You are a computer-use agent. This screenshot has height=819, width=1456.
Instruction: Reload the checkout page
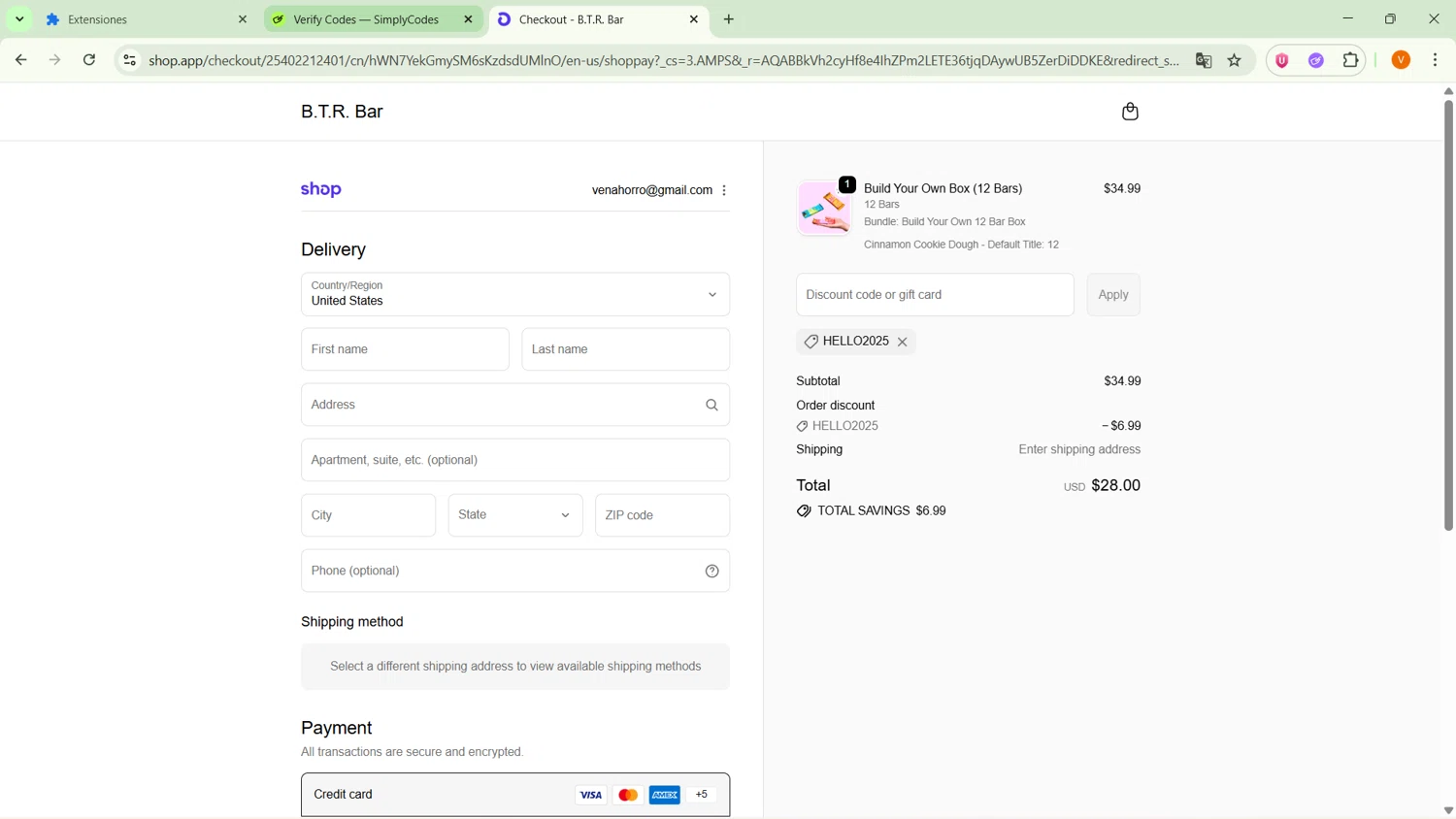tap(89, 60)
